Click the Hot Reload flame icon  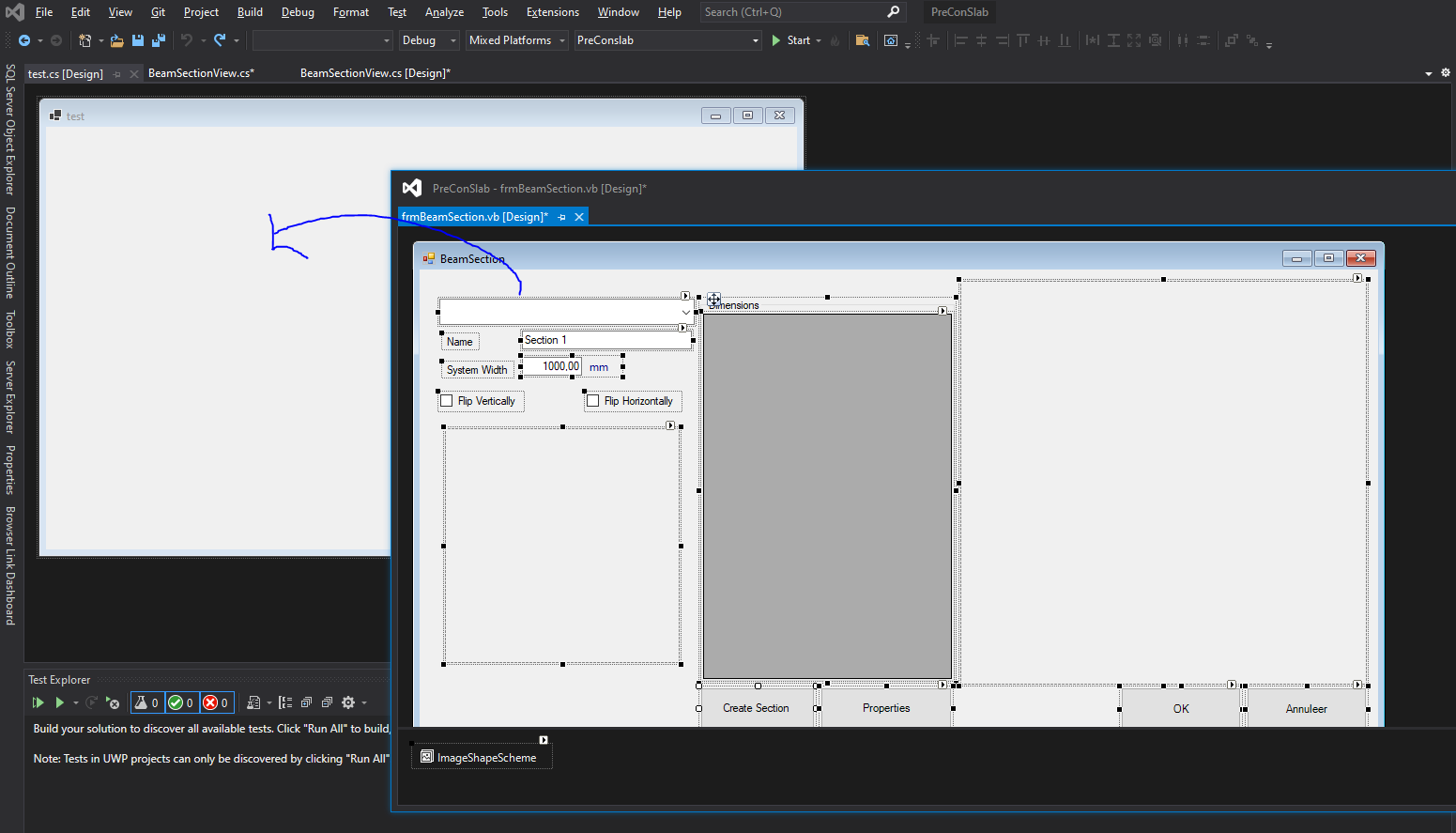pos(835,40)
